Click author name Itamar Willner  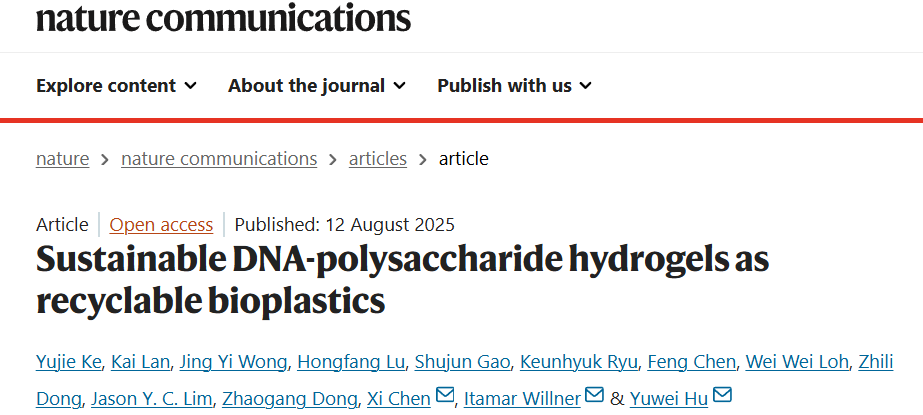click(x=520, y=399)
